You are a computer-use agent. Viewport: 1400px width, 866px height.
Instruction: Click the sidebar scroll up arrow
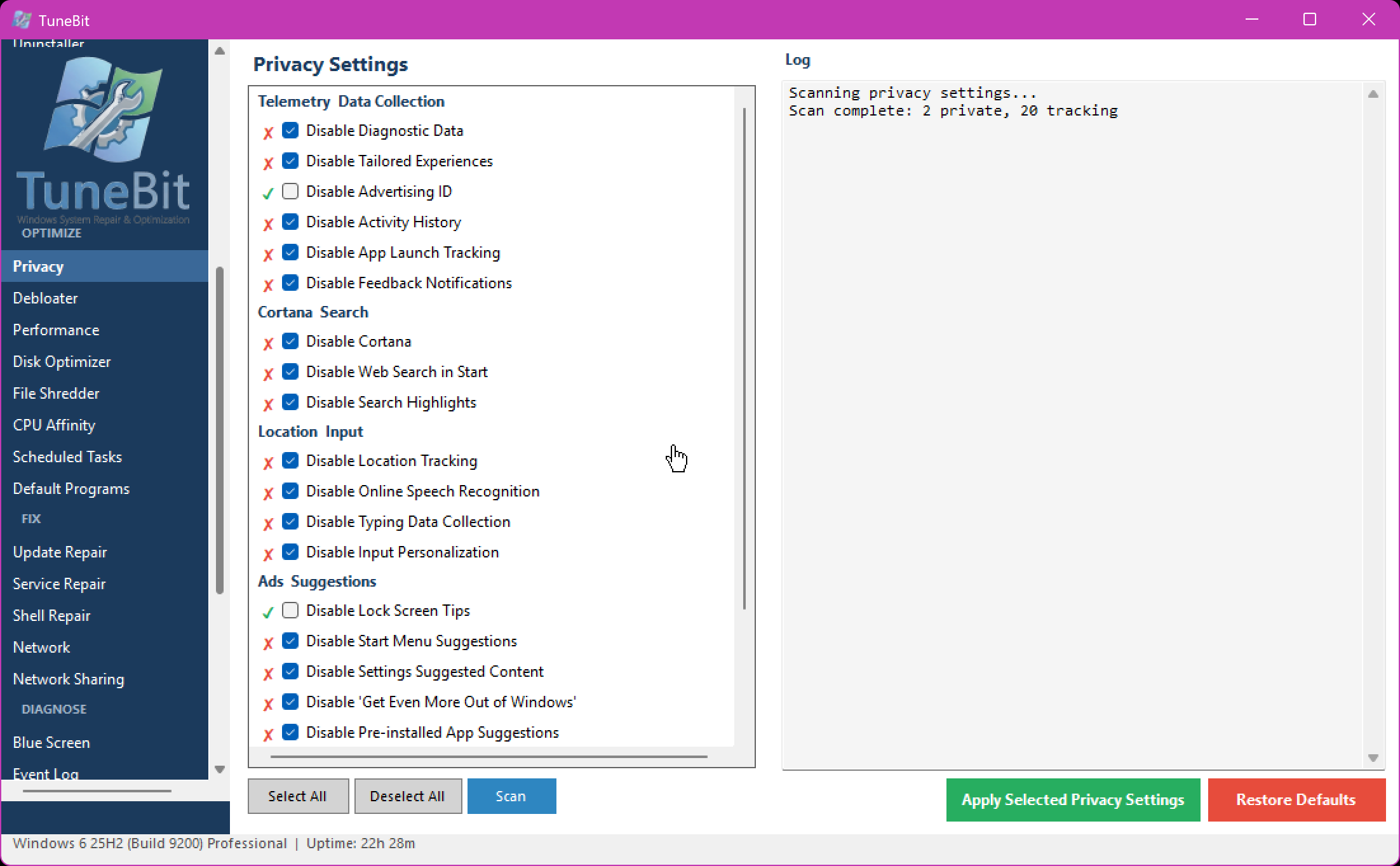point(220,51)
